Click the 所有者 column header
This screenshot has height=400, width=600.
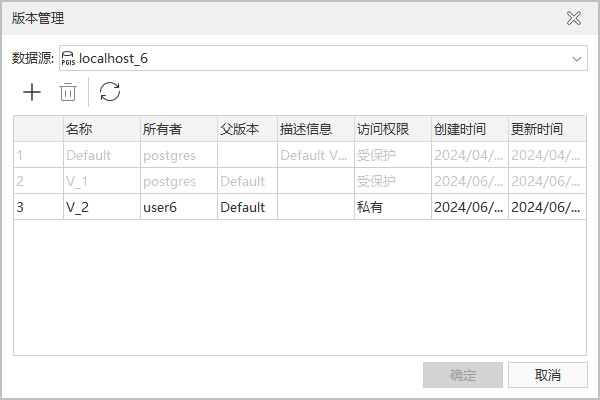click(177, 129)
